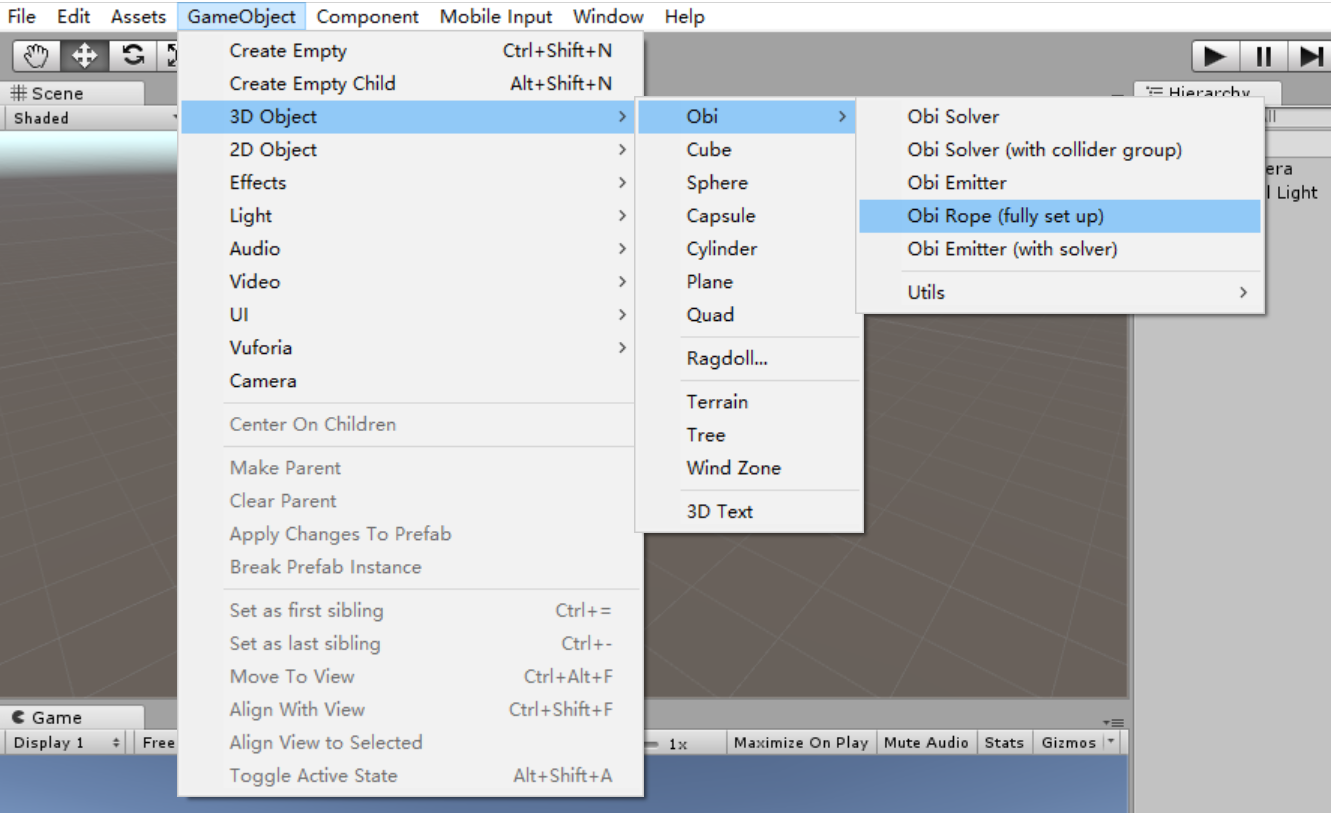Select the Scale tool
This screenshot has width=1331, height=813.
pyautogui.click(x=173, y=55)
